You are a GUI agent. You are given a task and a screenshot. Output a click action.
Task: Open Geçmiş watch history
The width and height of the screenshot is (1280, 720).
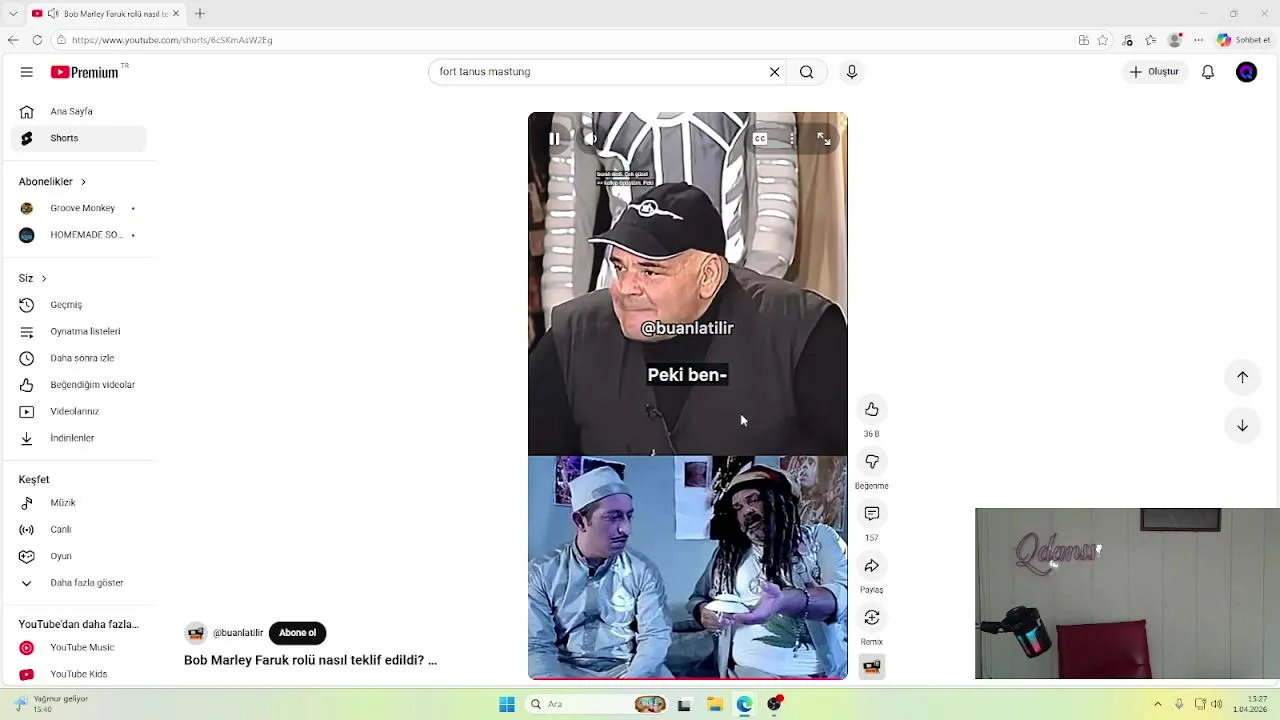(78, 305)
